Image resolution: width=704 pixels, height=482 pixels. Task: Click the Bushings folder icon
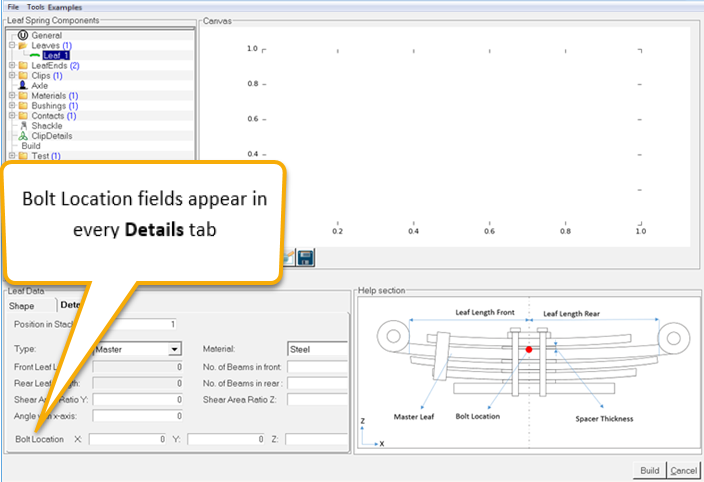[x=23, y=105]
